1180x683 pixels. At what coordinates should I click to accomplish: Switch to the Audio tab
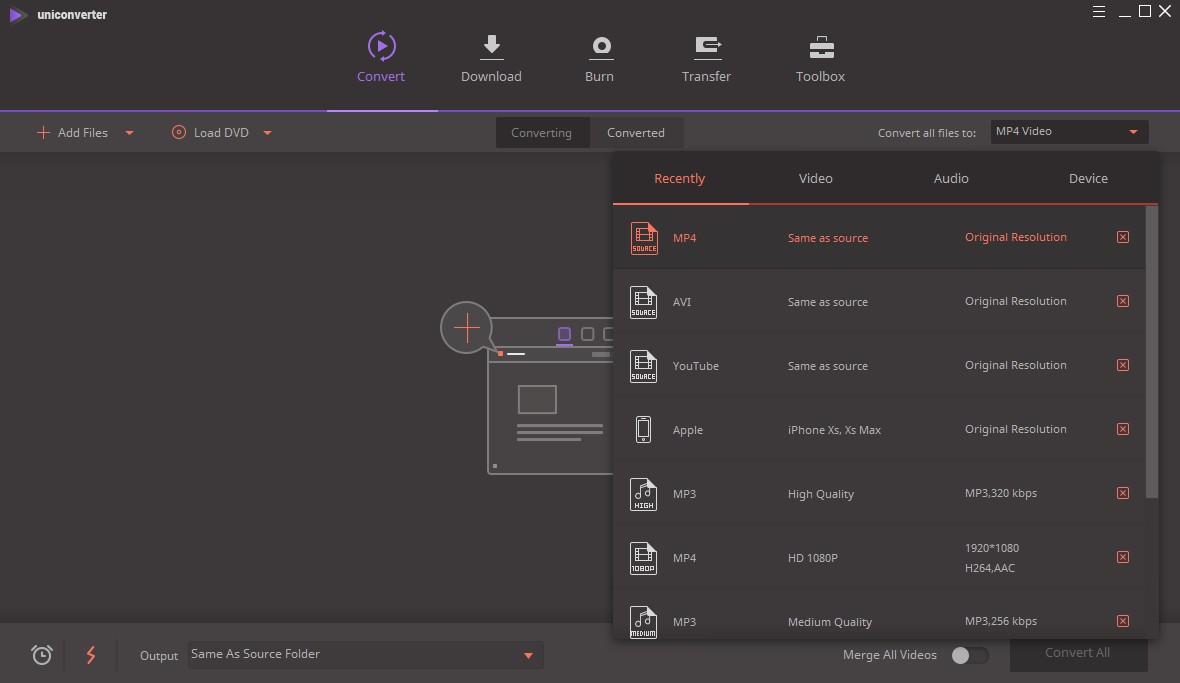950,178
